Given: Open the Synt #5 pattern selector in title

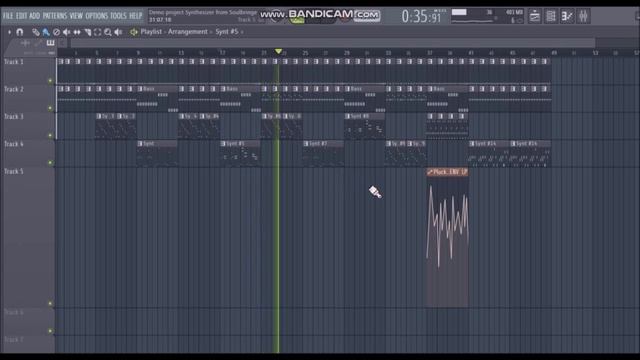Looking at the screenshot, I should pyautogui.click(x=227, y=31).
